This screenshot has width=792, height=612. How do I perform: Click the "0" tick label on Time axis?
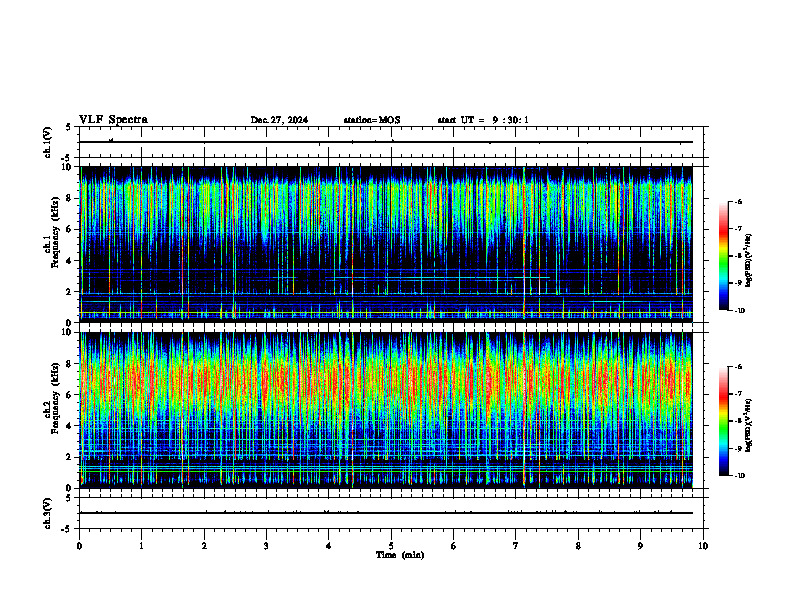coord(79,546)
